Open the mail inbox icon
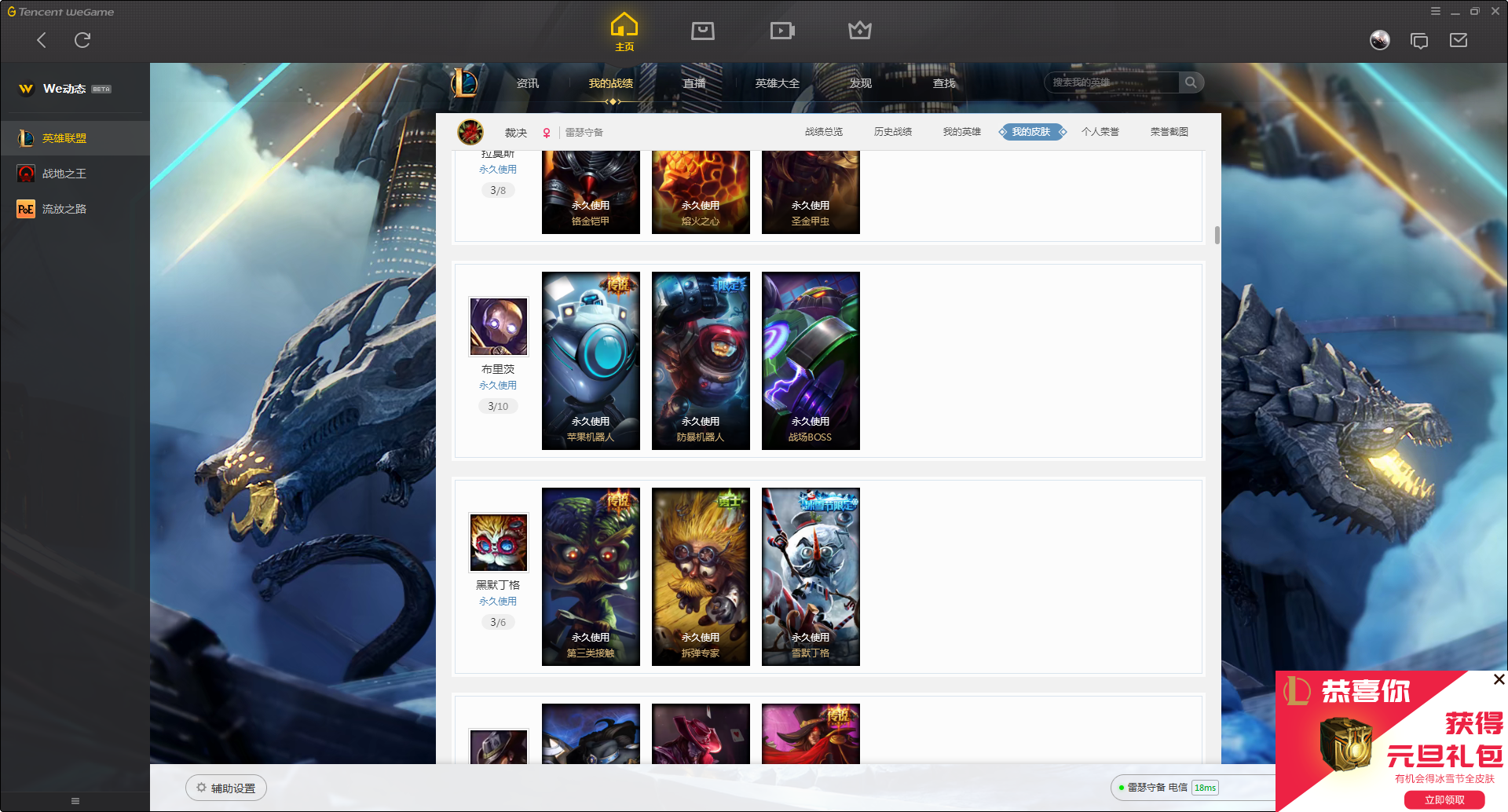 [1459, 40]
